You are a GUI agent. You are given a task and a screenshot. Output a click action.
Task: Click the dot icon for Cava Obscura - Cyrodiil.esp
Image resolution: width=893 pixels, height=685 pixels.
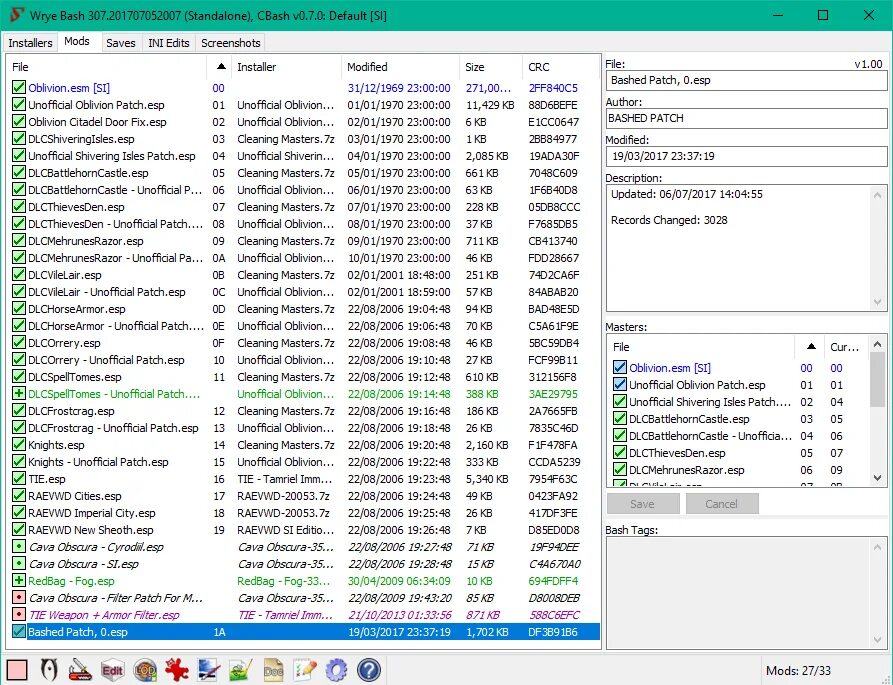(x=19, y=547)
